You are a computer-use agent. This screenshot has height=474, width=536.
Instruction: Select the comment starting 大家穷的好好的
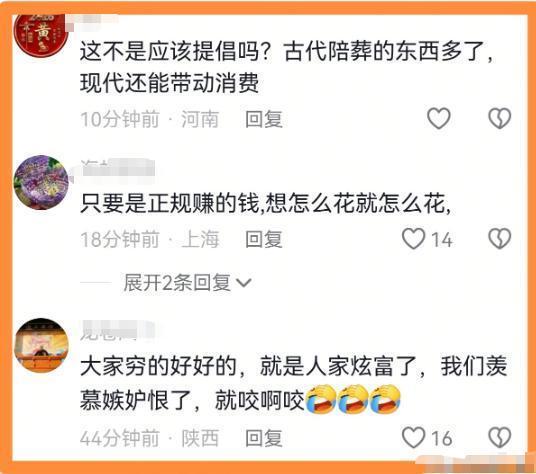293,383
